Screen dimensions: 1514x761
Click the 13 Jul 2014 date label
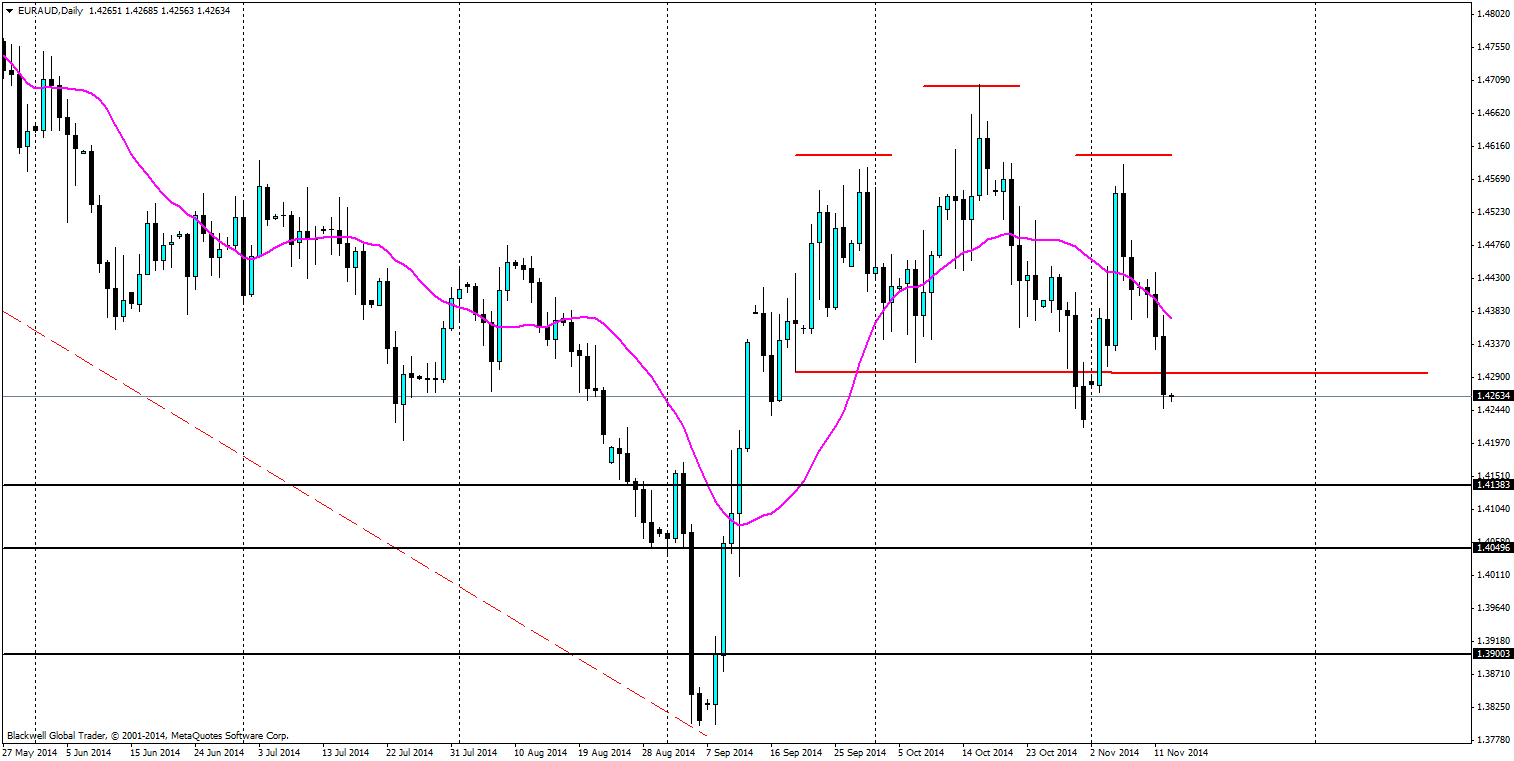point(346,752)
